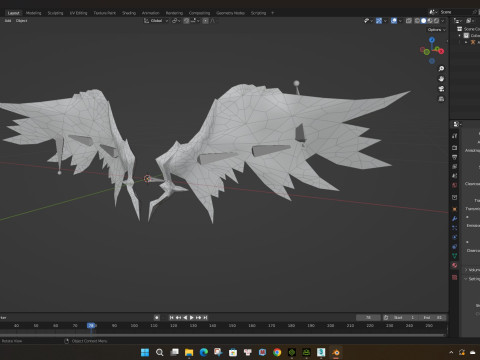Open the overlays settings dropdown arrow
This screenshot has height=360, width=480.
400,21
